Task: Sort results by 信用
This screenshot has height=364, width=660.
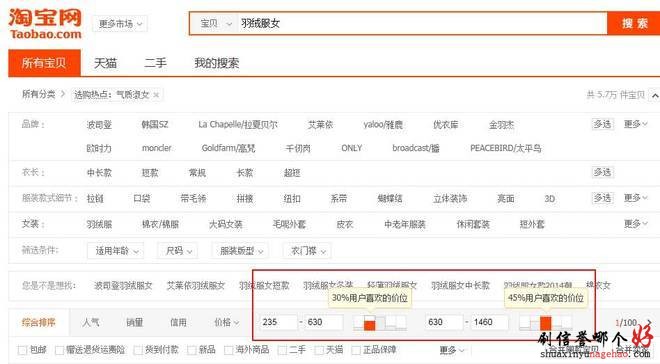Action: pyautogui.click(x=178, y=323)
